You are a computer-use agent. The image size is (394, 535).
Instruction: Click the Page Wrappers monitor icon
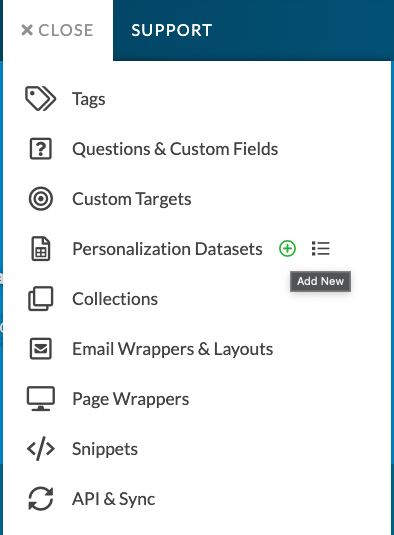pyautogui.click(x=41, y=399)
